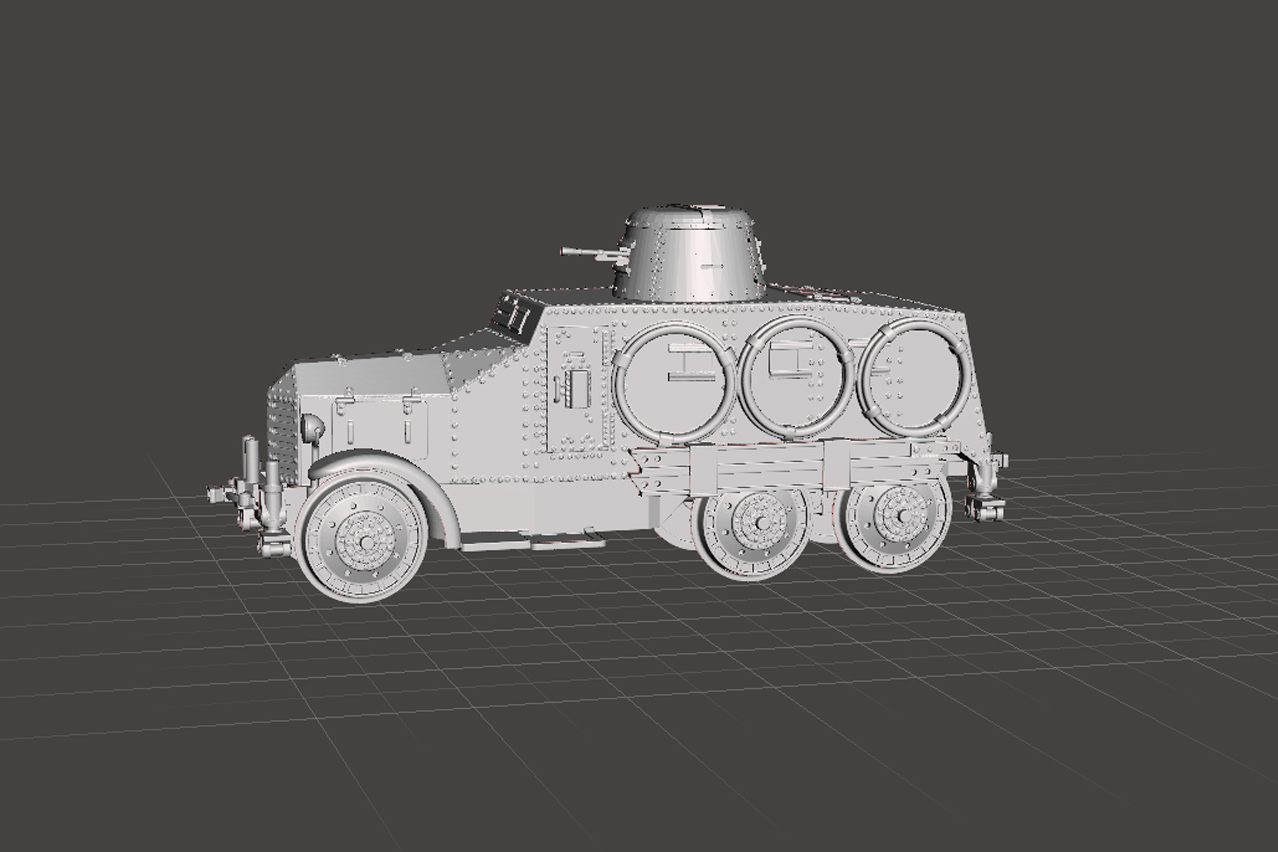Click the middle circular ring on hull

tap(797, 378)
